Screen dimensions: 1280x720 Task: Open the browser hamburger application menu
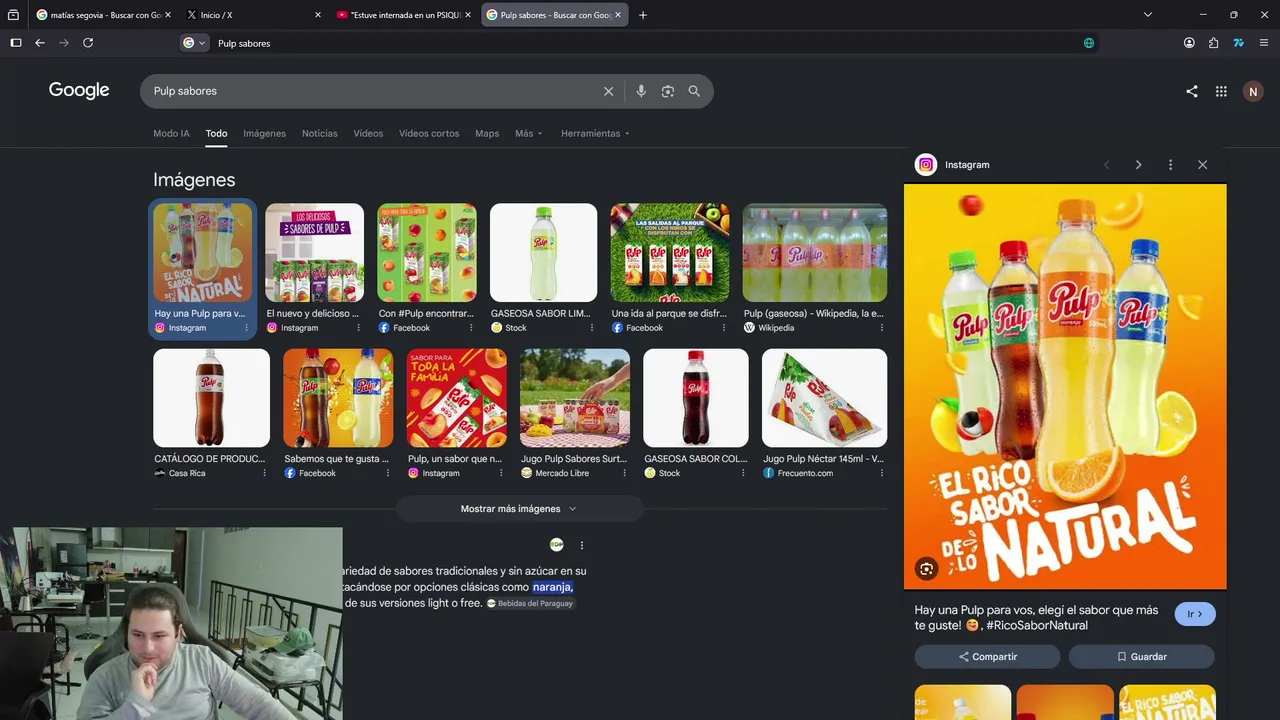(x=1264, y=43)
